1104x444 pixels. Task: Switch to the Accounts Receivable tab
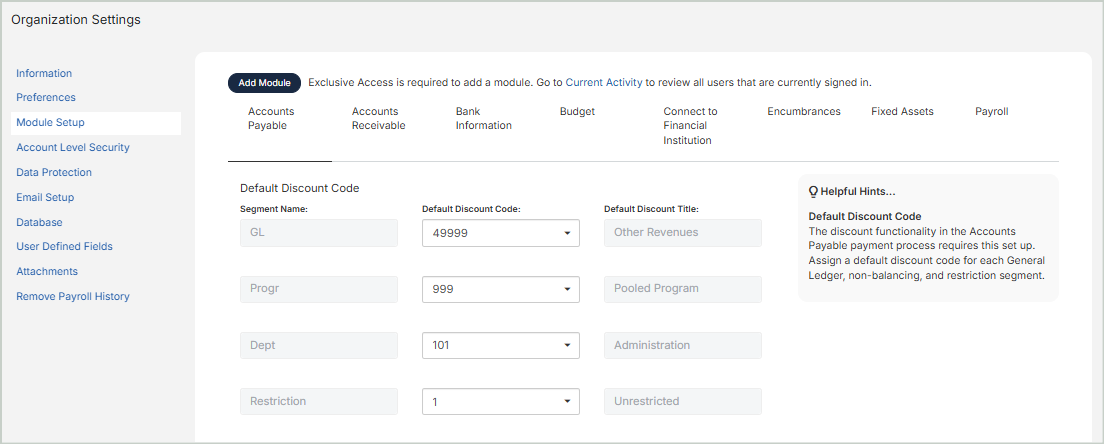378,119
